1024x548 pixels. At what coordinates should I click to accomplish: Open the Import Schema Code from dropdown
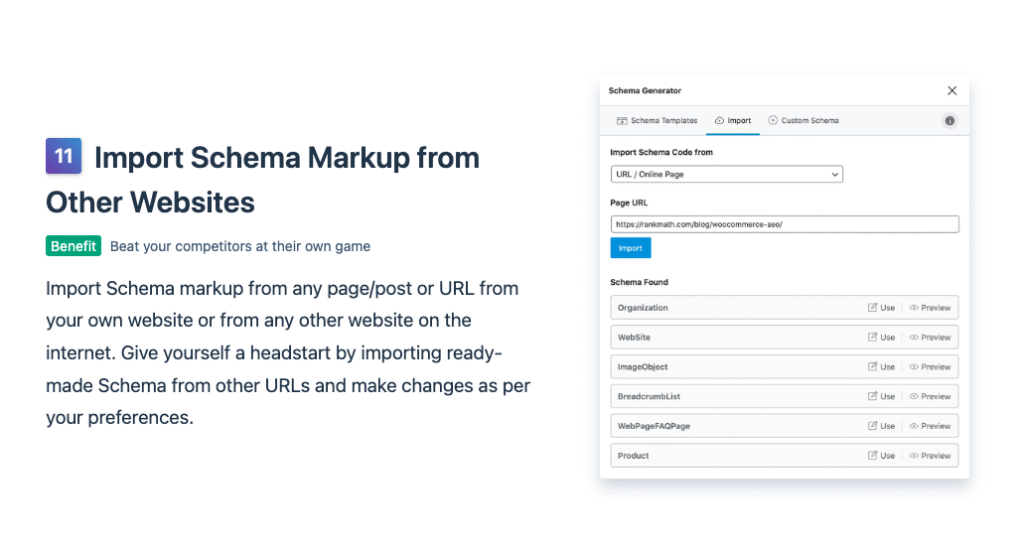(x=726, y=174)
